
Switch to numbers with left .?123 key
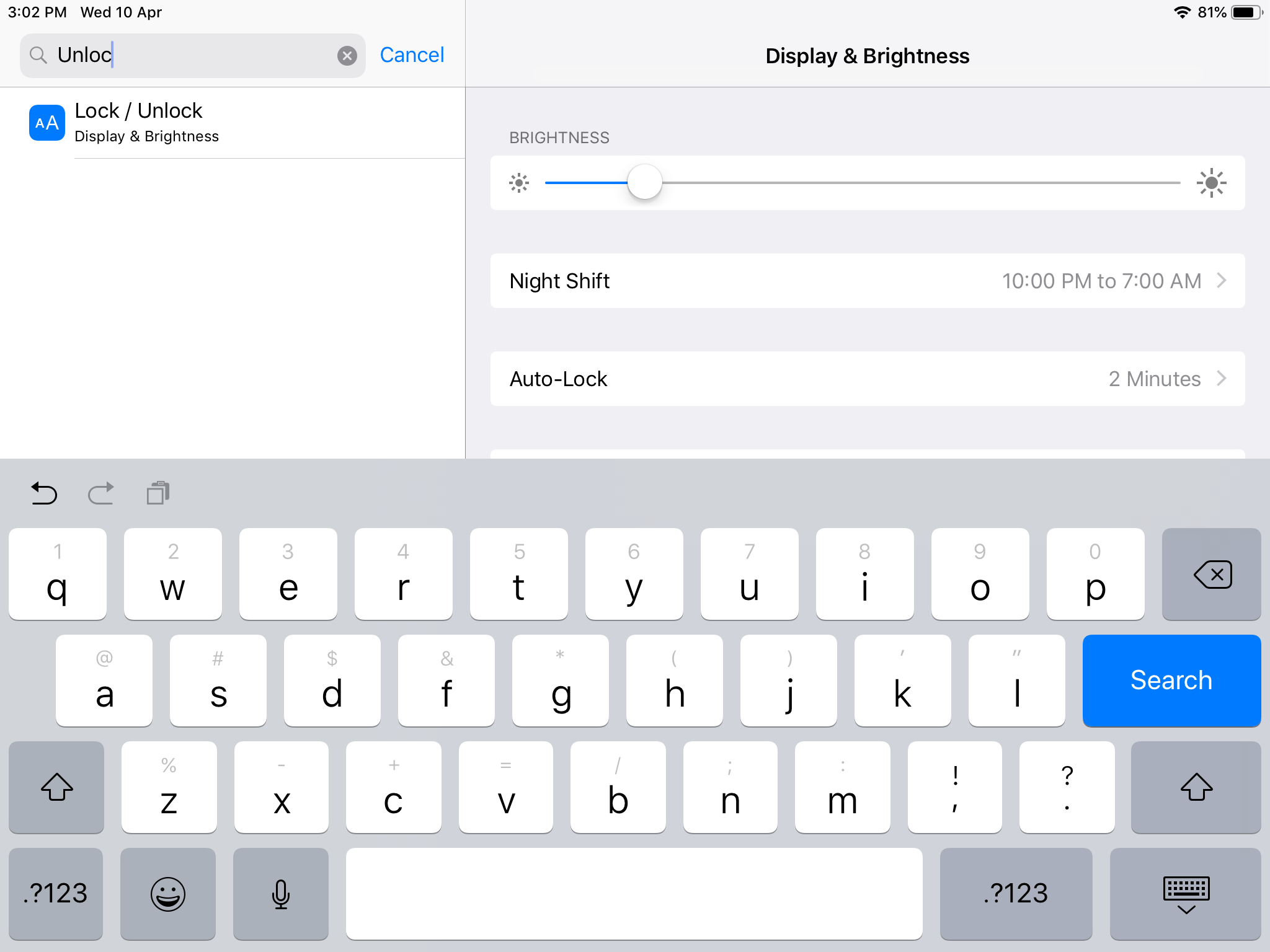point(56,894)
